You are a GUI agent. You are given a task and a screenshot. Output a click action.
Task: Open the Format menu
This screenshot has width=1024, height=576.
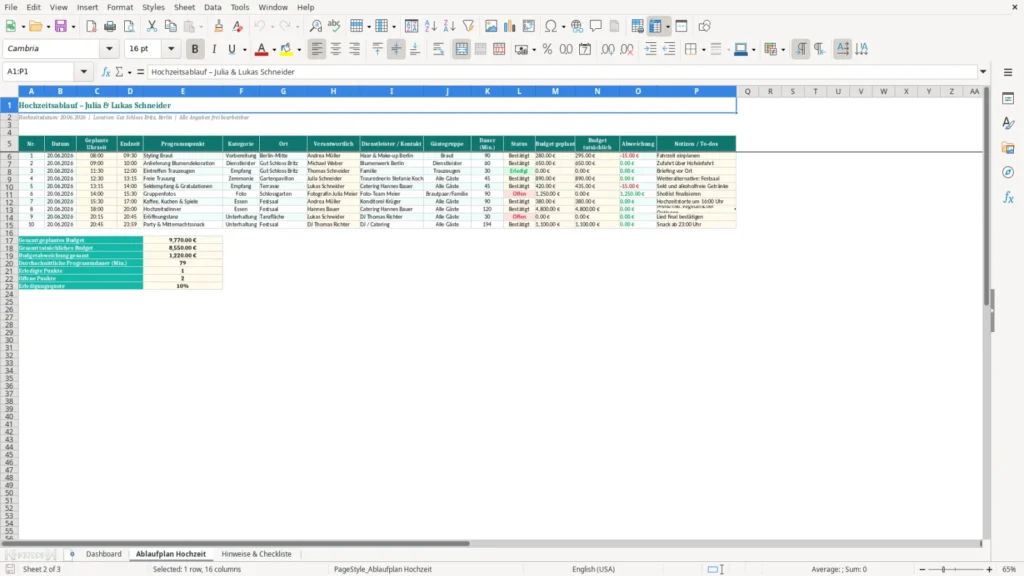pyautogui.click(x=120, y=7)
